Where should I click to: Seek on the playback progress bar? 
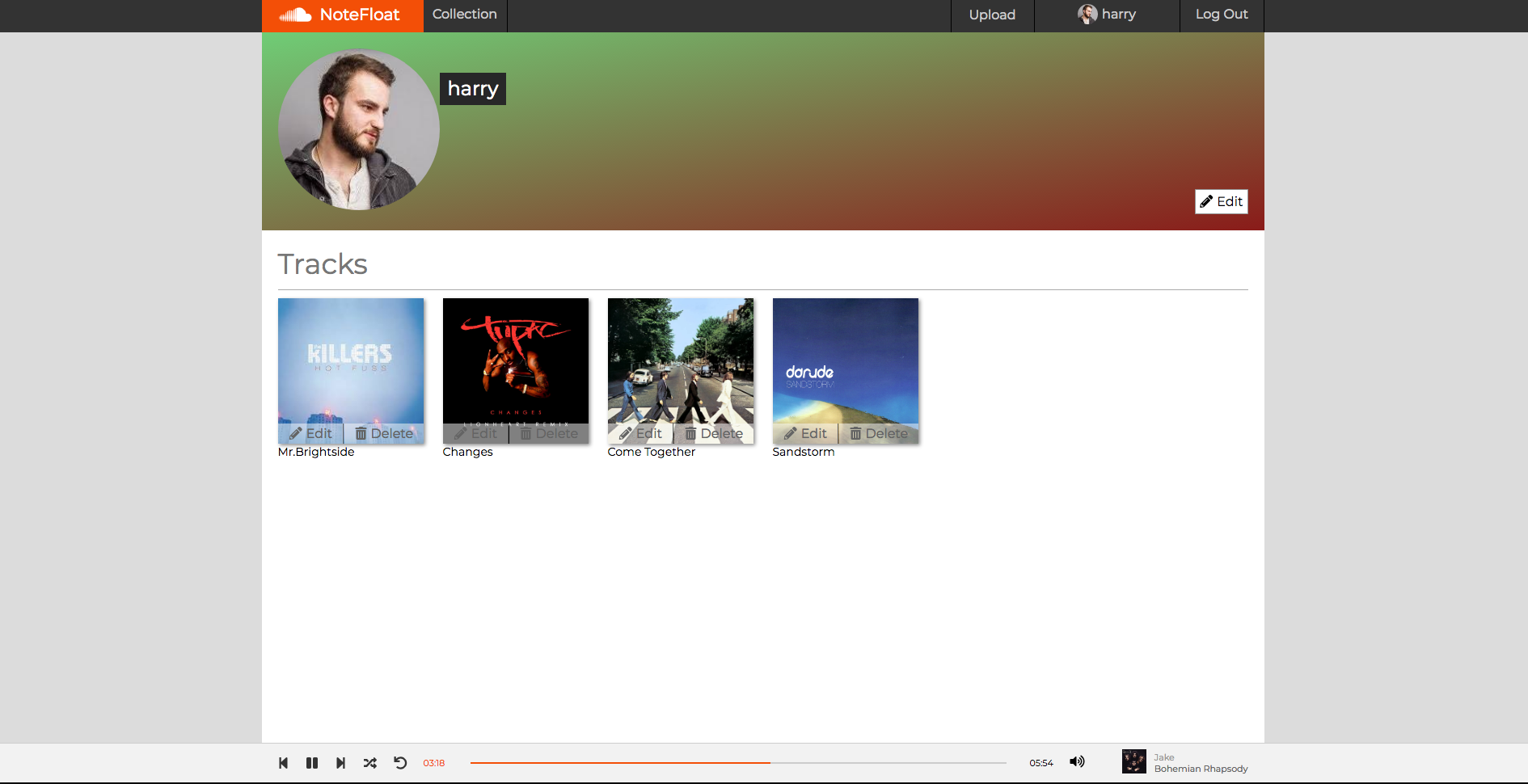click(738, 763)
